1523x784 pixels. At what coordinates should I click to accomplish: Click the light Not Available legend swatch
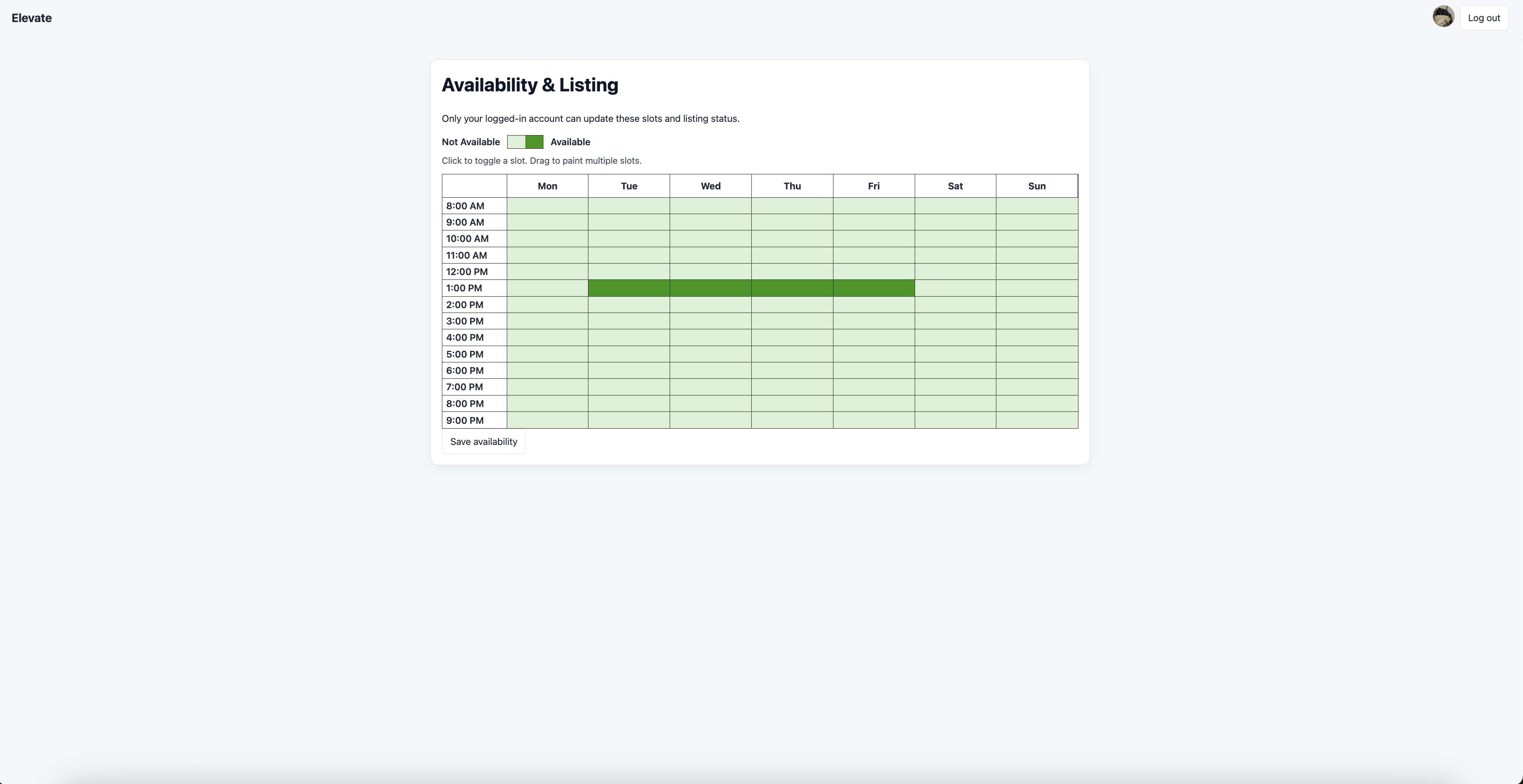coord(516,142)
